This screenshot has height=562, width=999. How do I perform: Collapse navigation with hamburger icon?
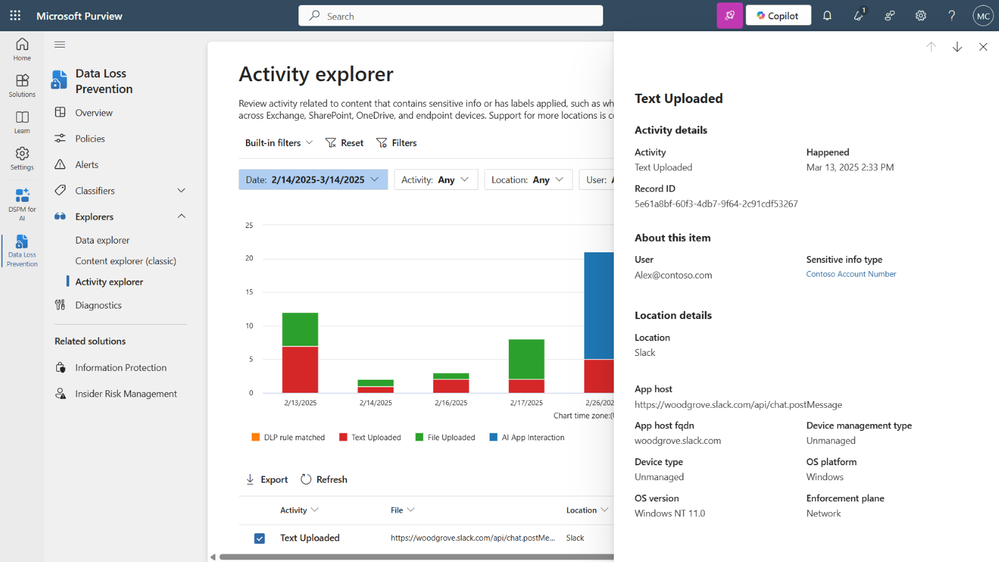[x=60, y=45]
